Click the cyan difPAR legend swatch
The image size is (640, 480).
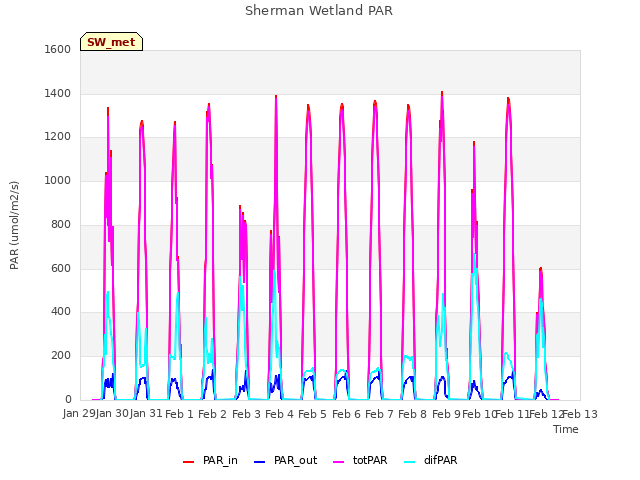point(409,462)
